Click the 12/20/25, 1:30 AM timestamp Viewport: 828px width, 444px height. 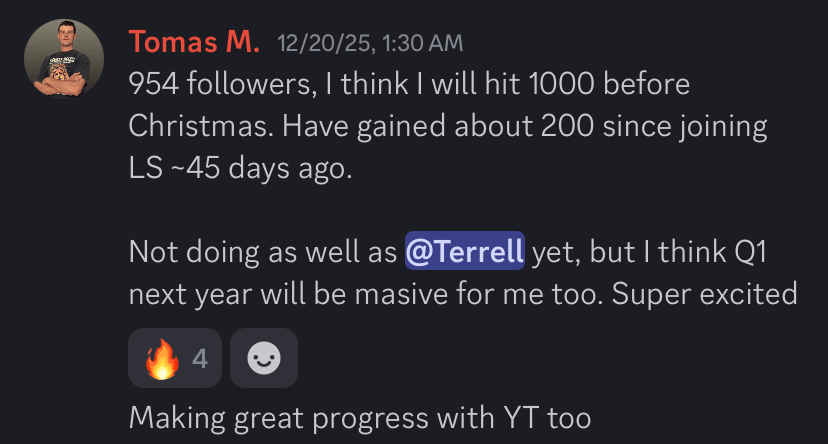[370, 43]
